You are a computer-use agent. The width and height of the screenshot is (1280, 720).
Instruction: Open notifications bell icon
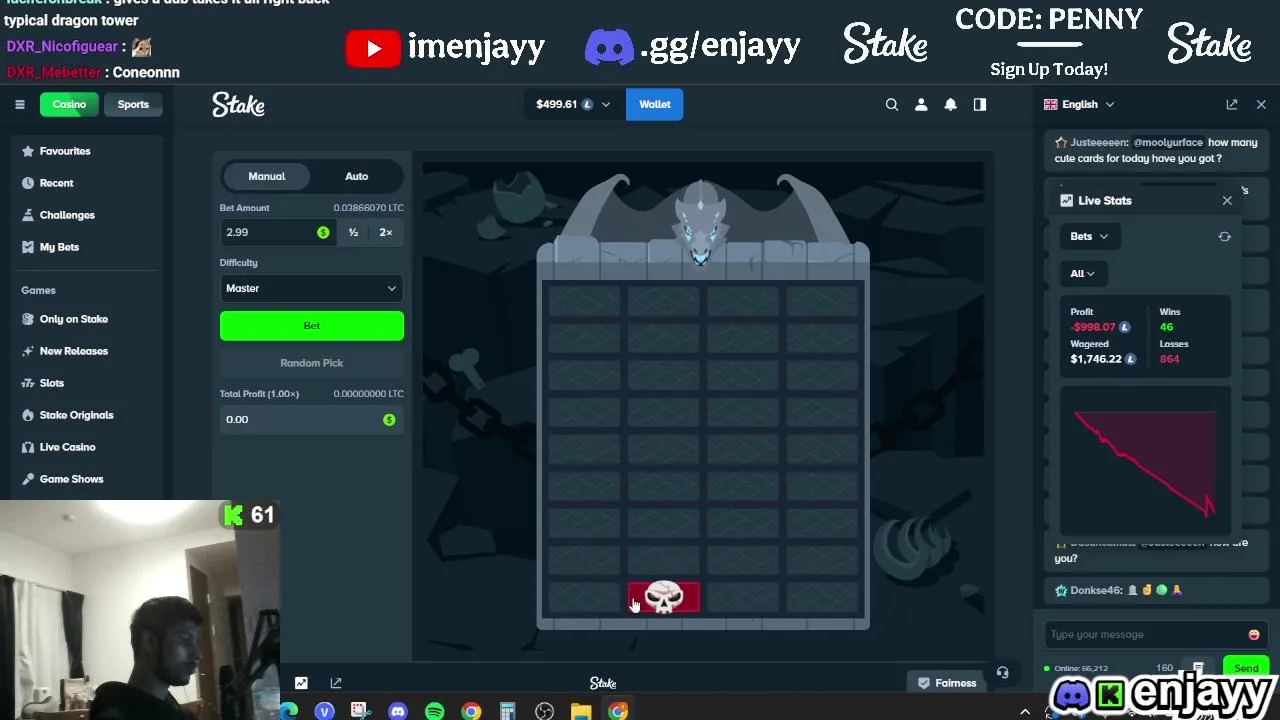pyautogui.click(x=950, y=104)
